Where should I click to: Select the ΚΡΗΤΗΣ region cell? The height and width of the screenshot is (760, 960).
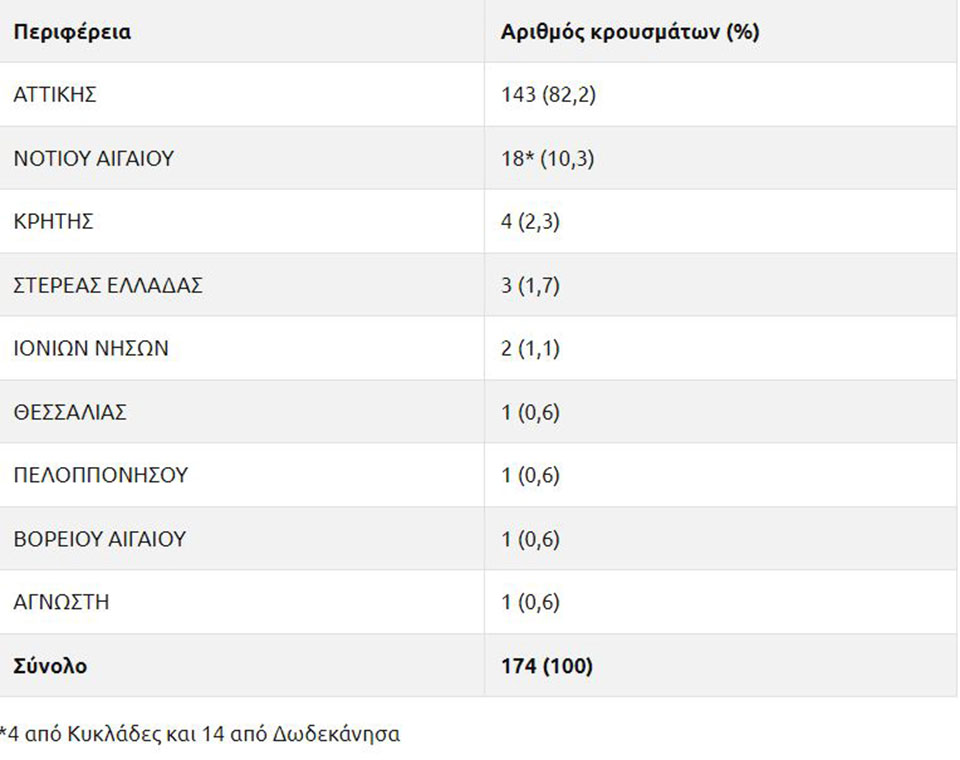click(53, 222)
